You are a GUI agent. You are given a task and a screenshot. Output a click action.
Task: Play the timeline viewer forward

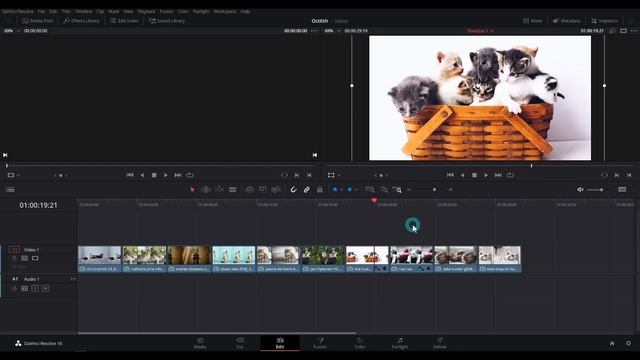pyautogui.click(x=486, y=175)
